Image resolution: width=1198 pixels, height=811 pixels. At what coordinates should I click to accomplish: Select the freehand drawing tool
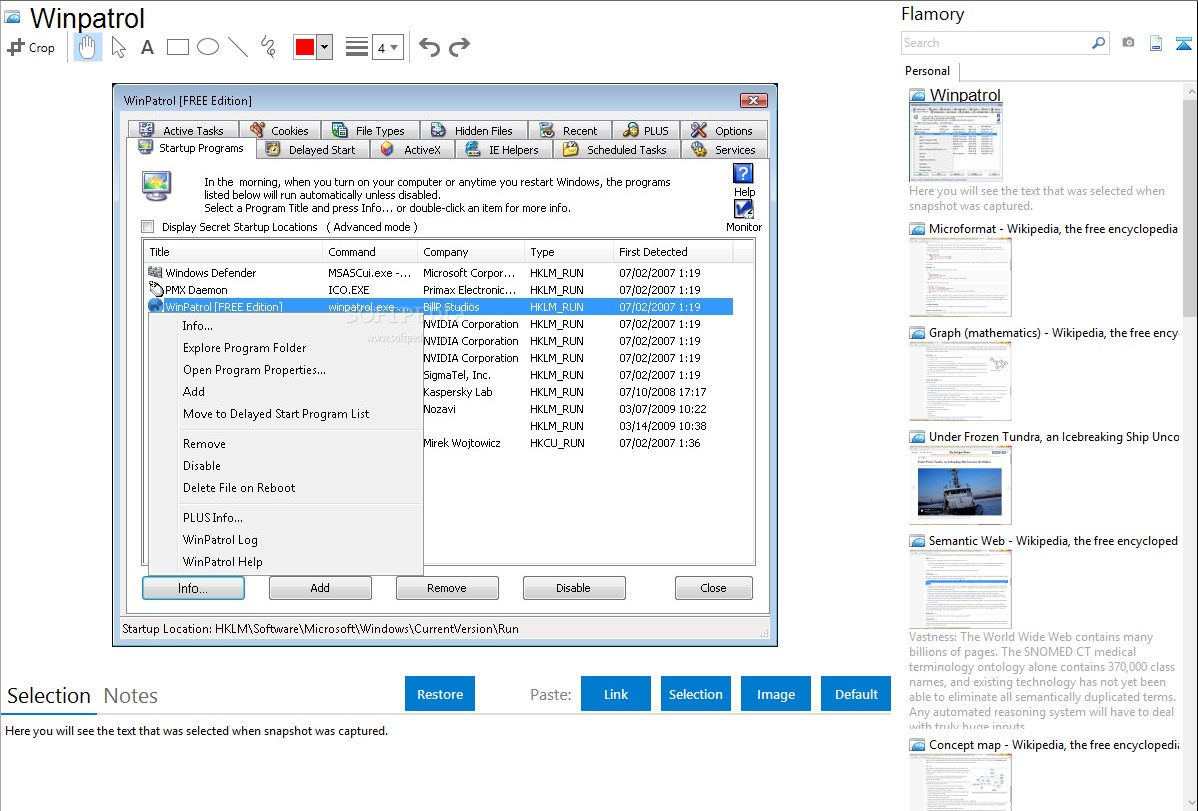267,47
